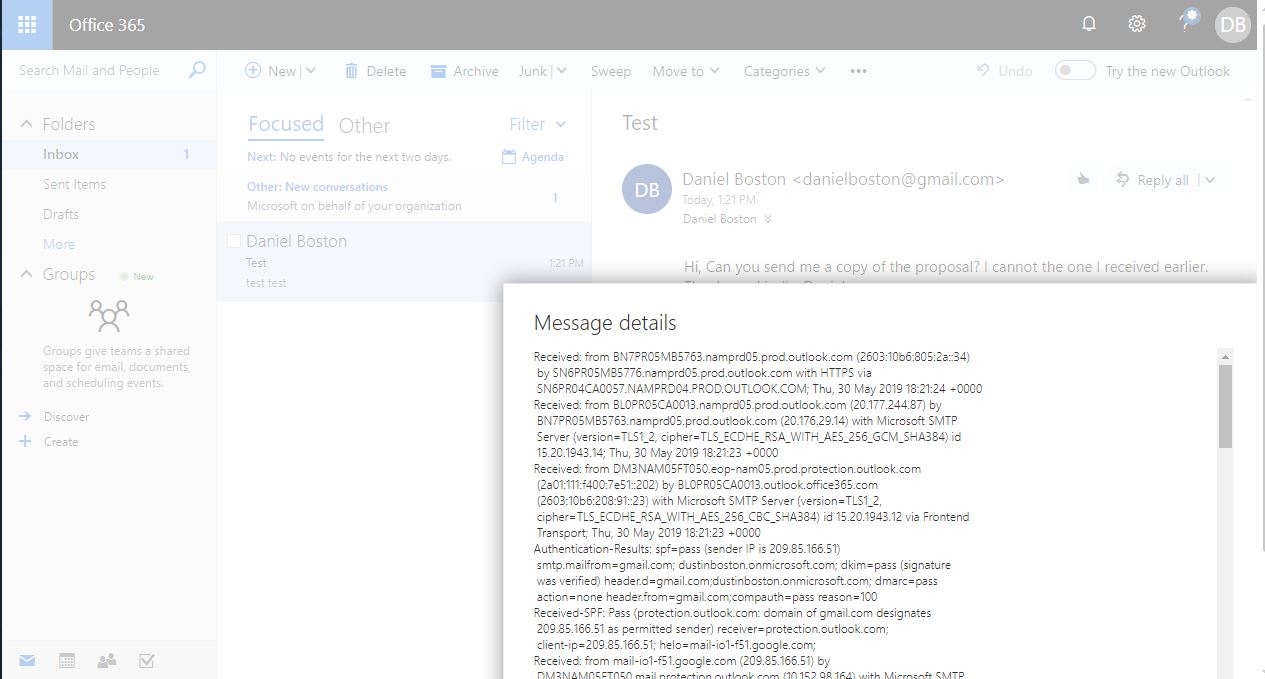Open the People icon in bottom bar
This screenshot has height=679, width=1265.
point(106,660)
